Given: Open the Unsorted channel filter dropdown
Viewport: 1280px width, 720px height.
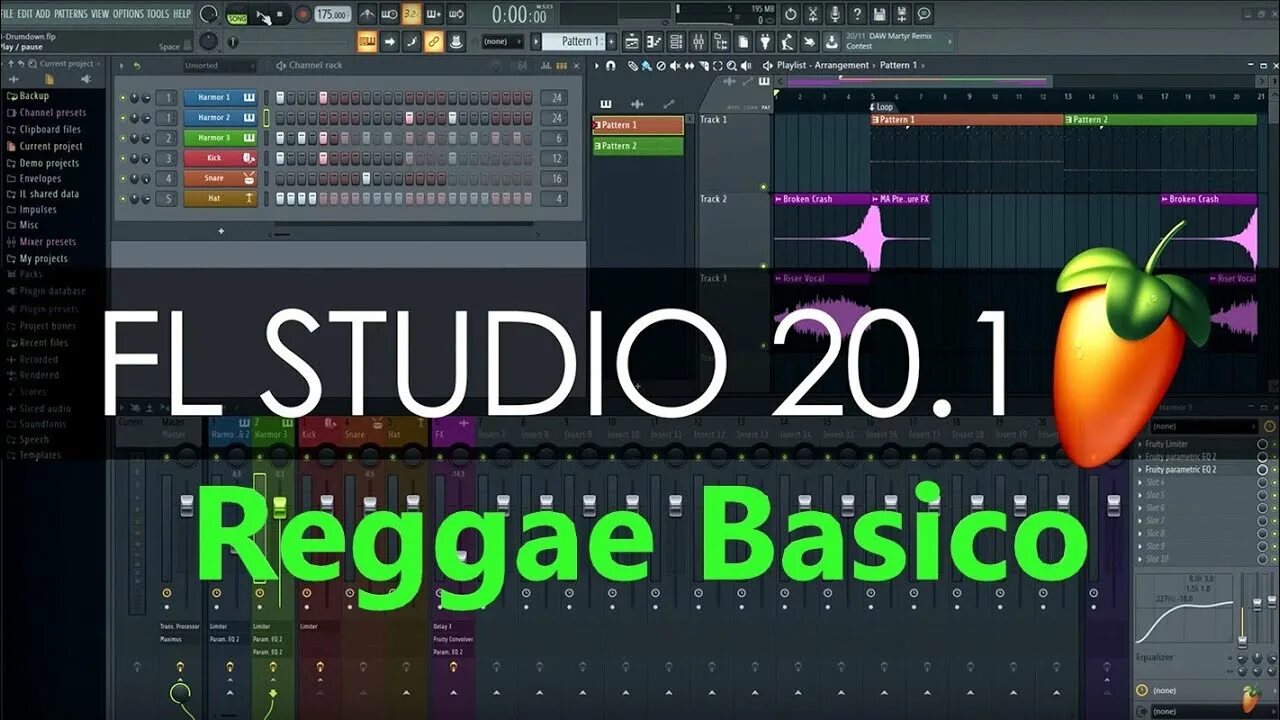Looking at the screenshot, I should [x=219, y=66].
